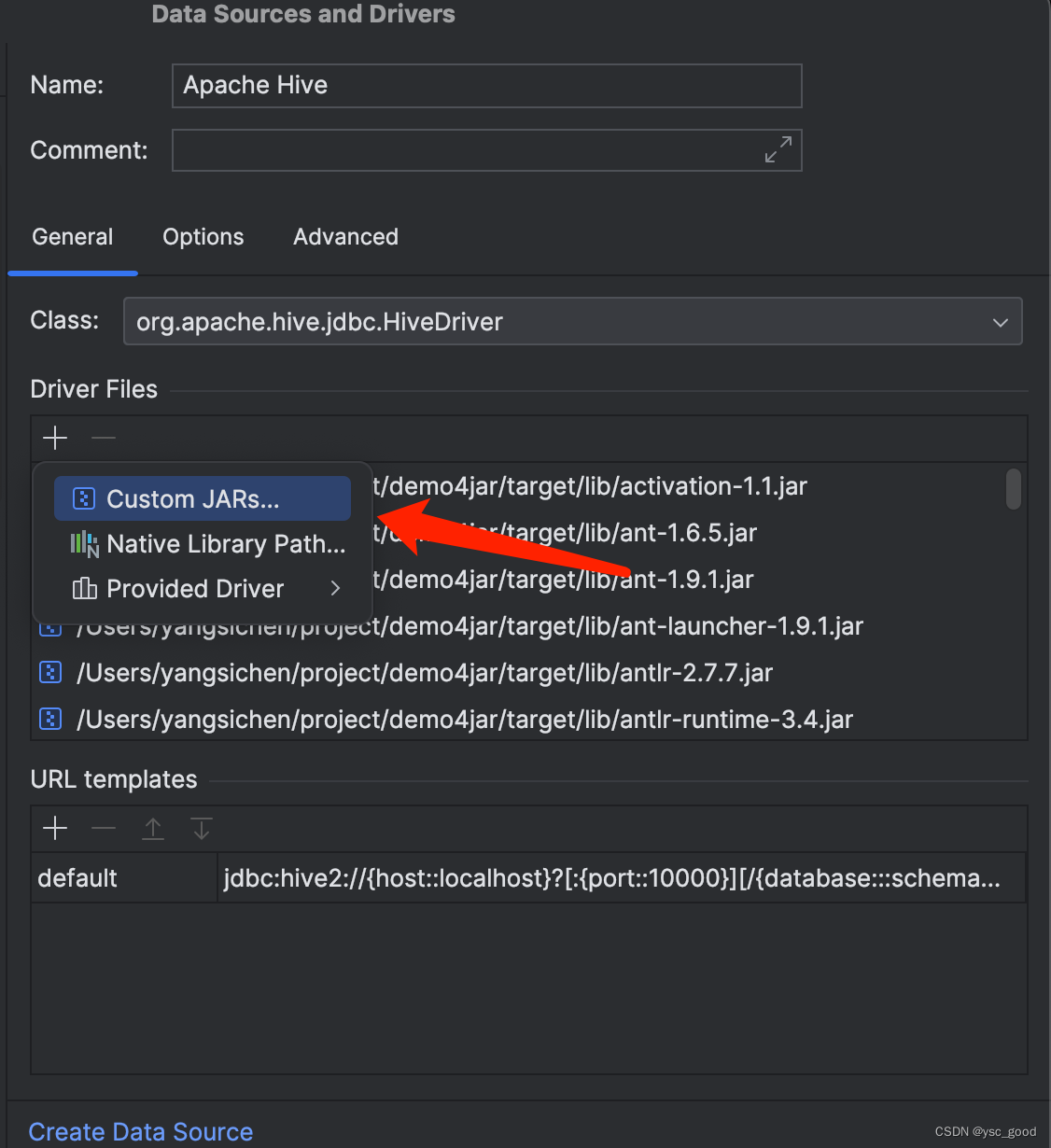The image size is (1051, 1148).
Task: Move URL template down with the down-arrow icon
Action: tap(201, 828)
